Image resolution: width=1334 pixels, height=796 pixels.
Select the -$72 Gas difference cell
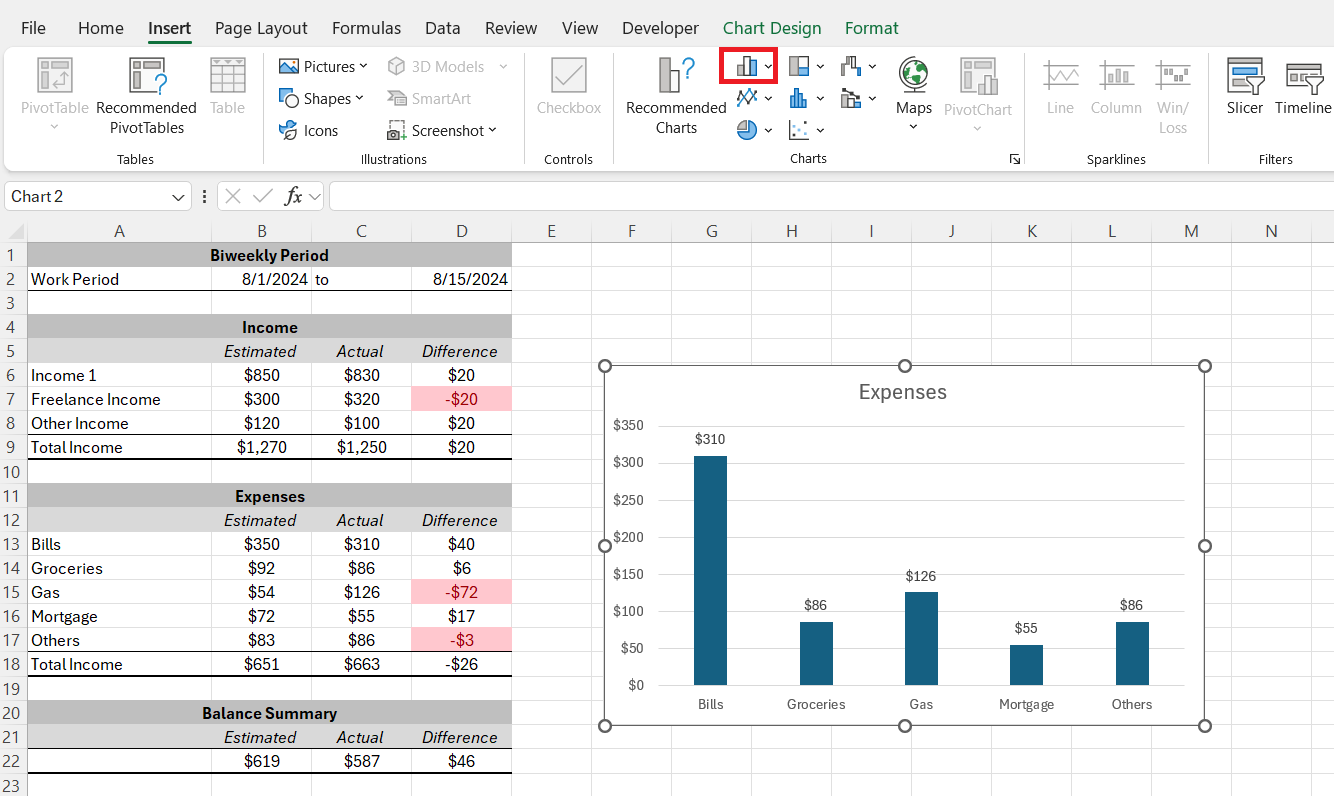[461, 592]
